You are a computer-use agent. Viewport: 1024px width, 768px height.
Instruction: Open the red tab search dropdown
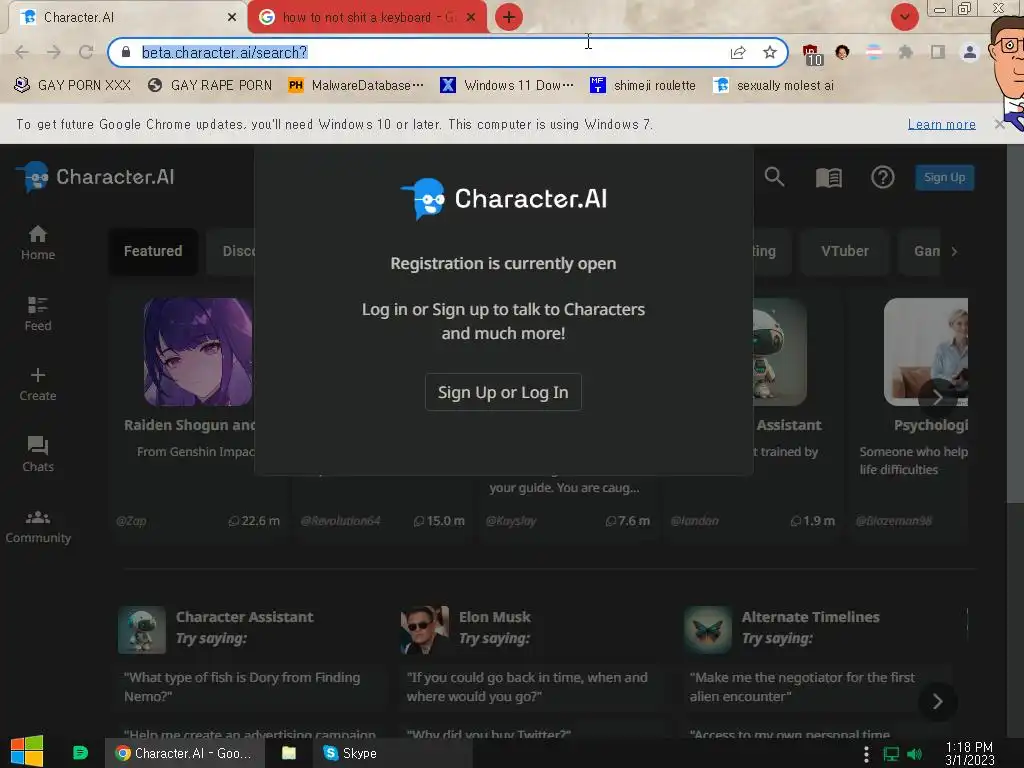tap(904, 17)
